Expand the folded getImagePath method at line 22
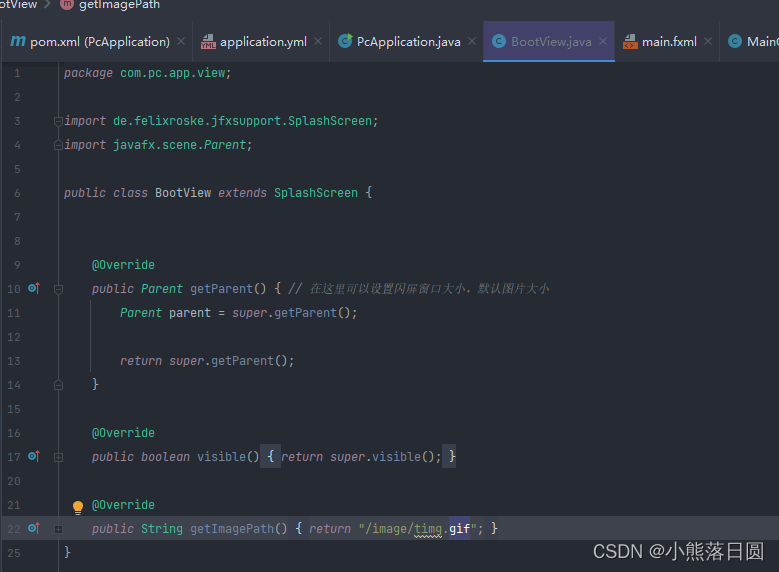Image resolution: width=779 pixels, height=572 pixels. tap(58, 529)
